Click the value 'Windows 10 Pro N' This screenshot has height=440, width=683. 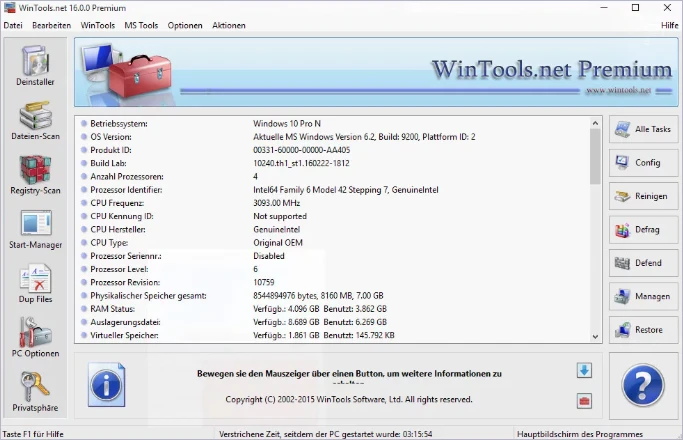coord(287,124)
